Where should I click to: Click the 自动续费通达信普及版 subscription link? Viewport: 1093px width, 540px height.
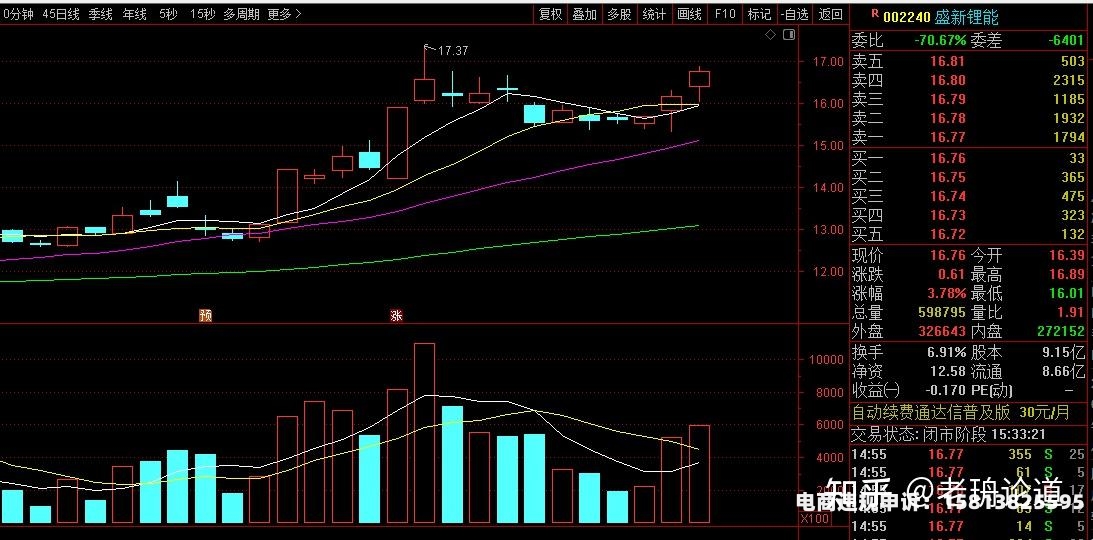pyautogui.click(x=931, y=412)
